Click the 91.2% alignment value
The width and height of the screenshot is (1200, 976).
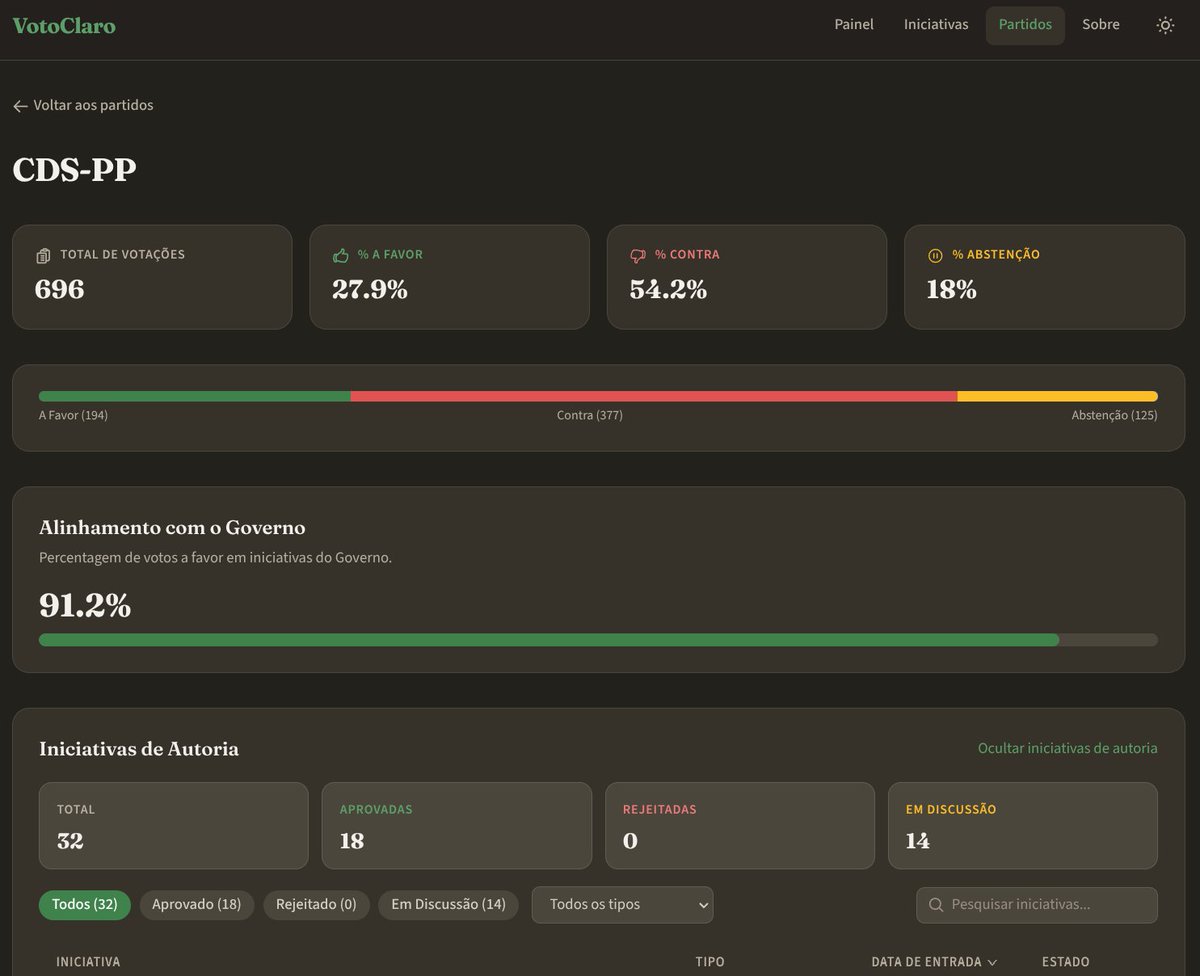85,606
